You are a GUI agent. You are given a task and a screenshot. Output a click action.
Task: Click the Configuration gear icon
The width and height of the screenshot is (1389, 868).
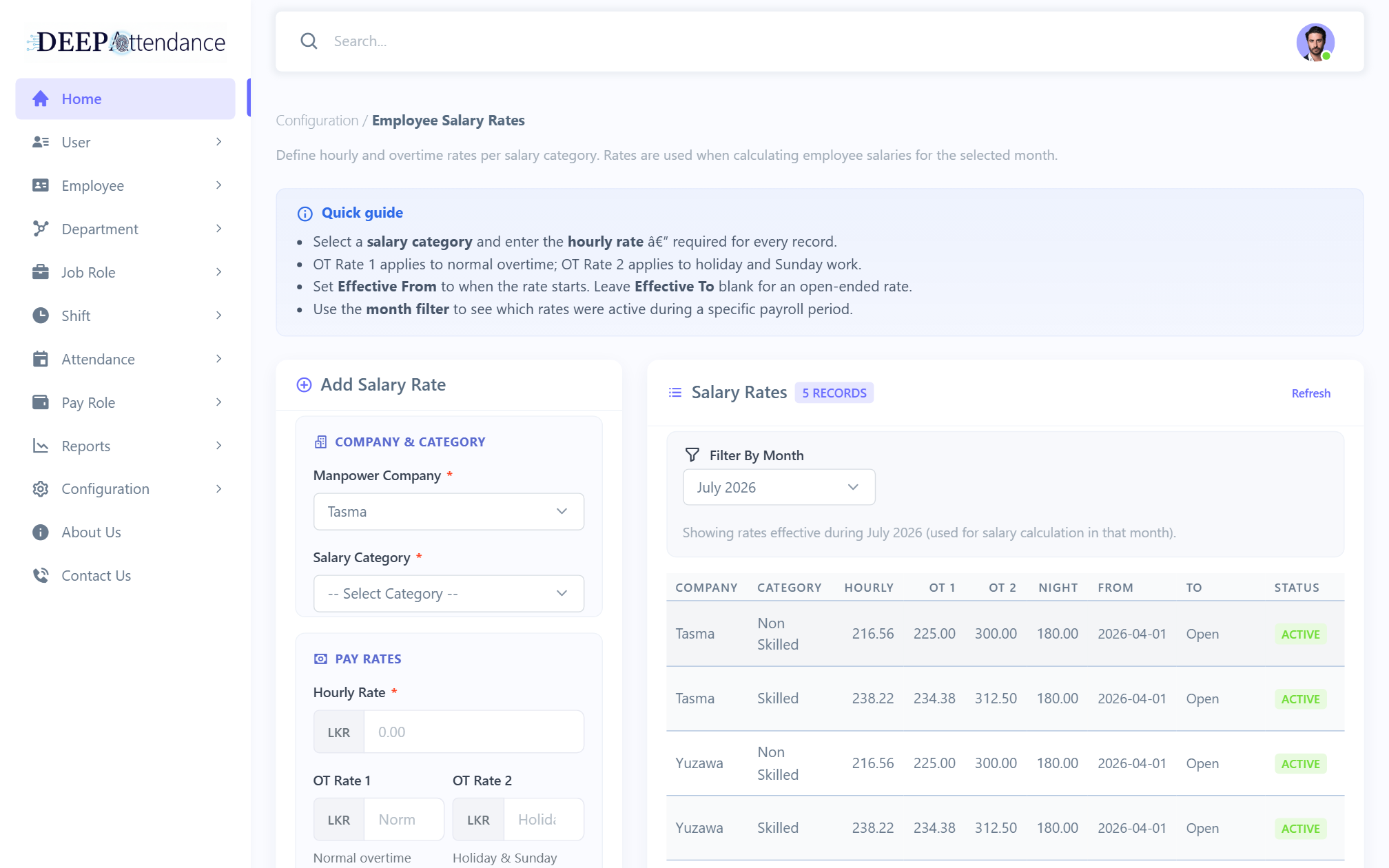(41, 489)
